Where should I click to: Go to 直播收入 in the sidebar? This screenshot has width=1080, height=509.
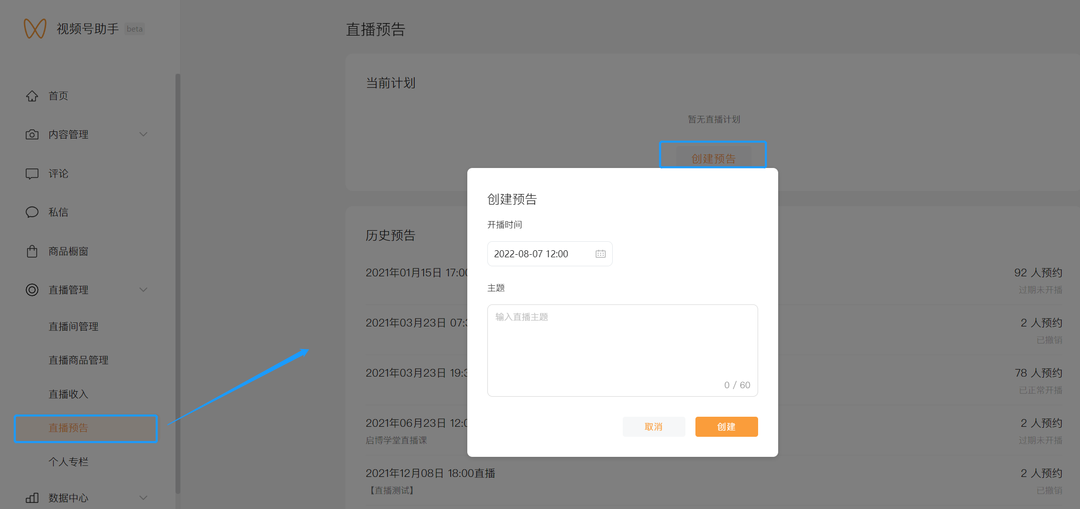[68, 394]
